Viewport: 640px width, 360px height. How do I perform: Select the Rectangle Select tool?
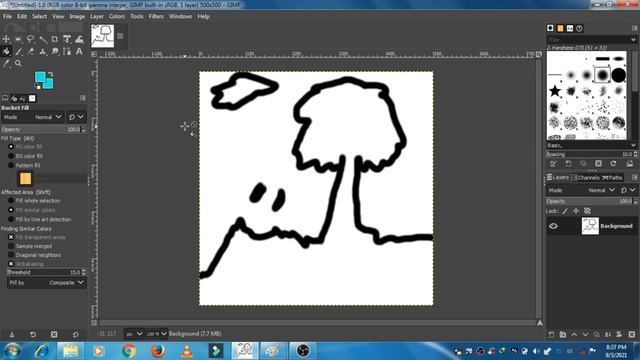[x=18, y=39]
